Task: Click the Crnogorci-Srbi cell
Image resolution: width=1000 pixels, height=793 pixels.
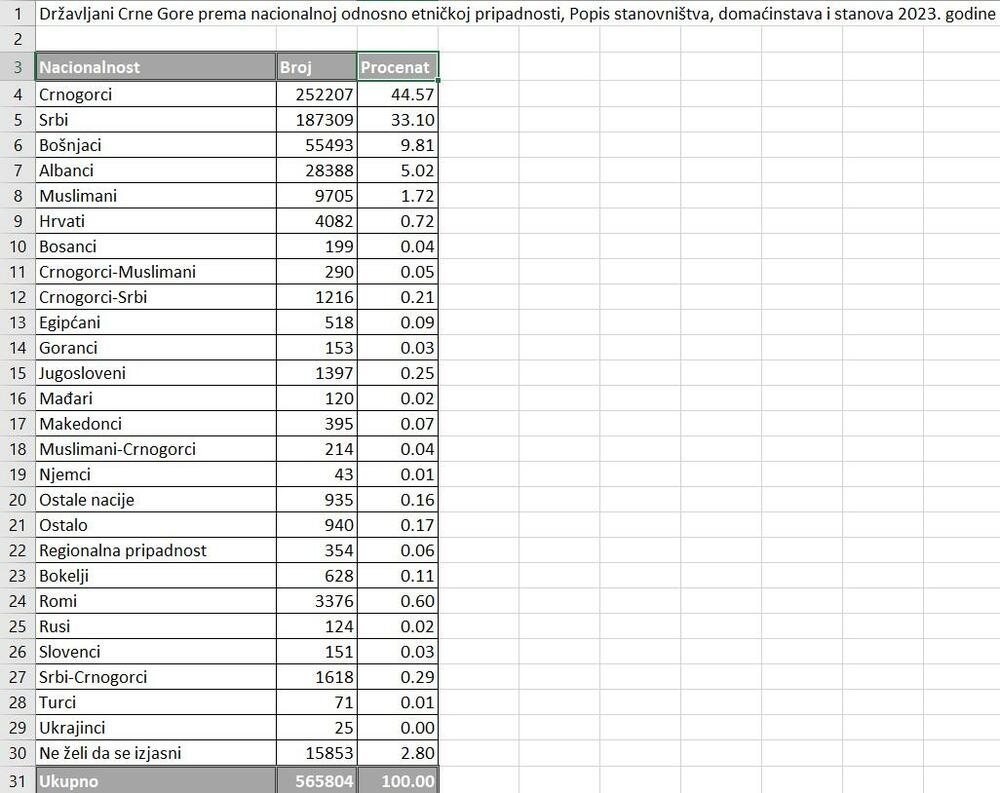Action: tap(155, 297)
